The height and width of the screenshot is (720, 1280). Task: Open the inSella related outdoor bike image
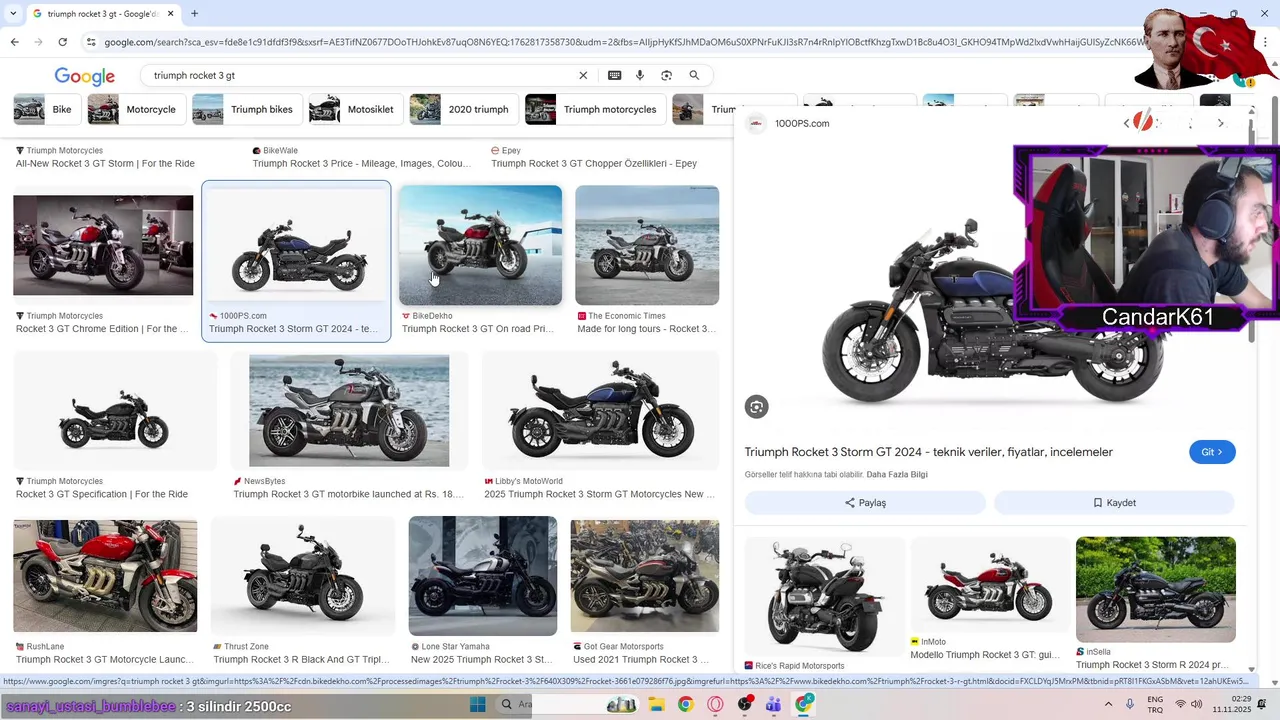pos(1156,589)
